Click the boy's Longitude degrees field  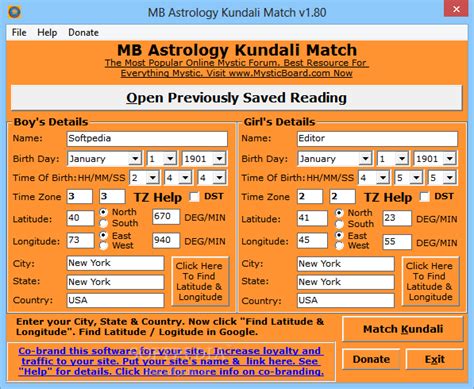pyautogui.click(x=80, y=241)
